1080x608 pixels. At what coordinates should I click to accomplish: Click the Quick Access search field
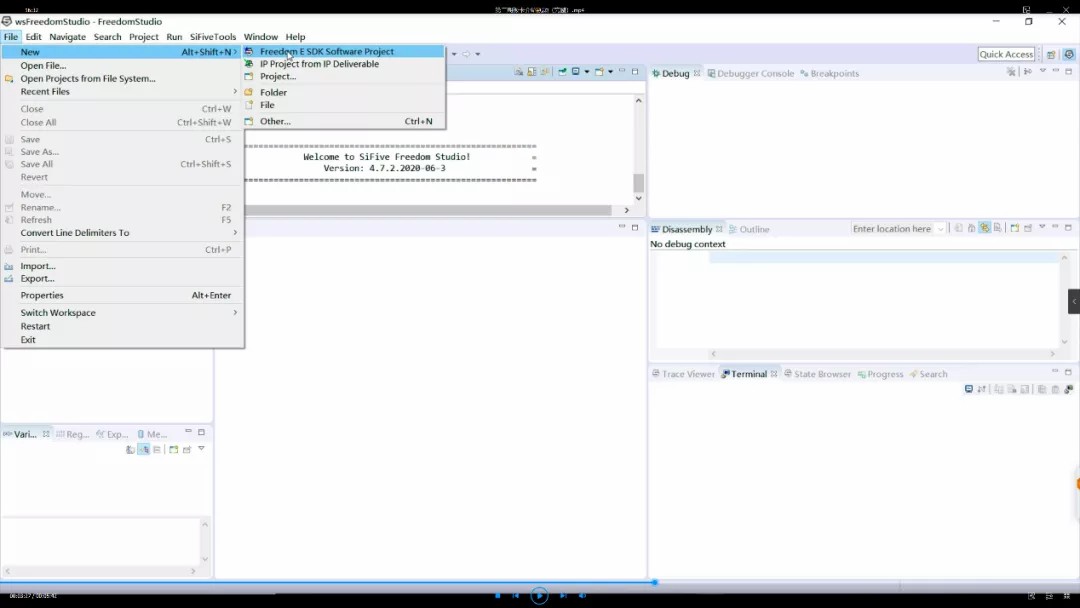pyautogui.click(x=1006, y=54)
